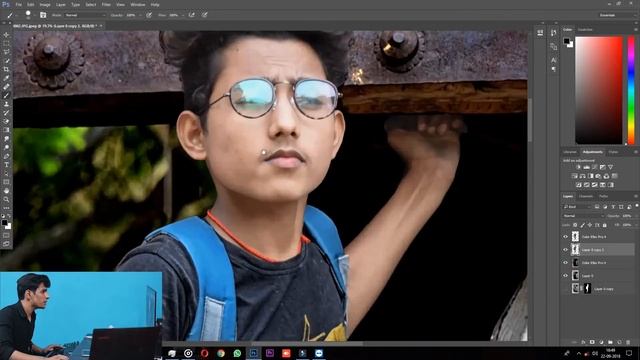Viewport: 640px width, 360px height.
Task: Select the Brush tool in toolbar
Action: tap(6, 95)
